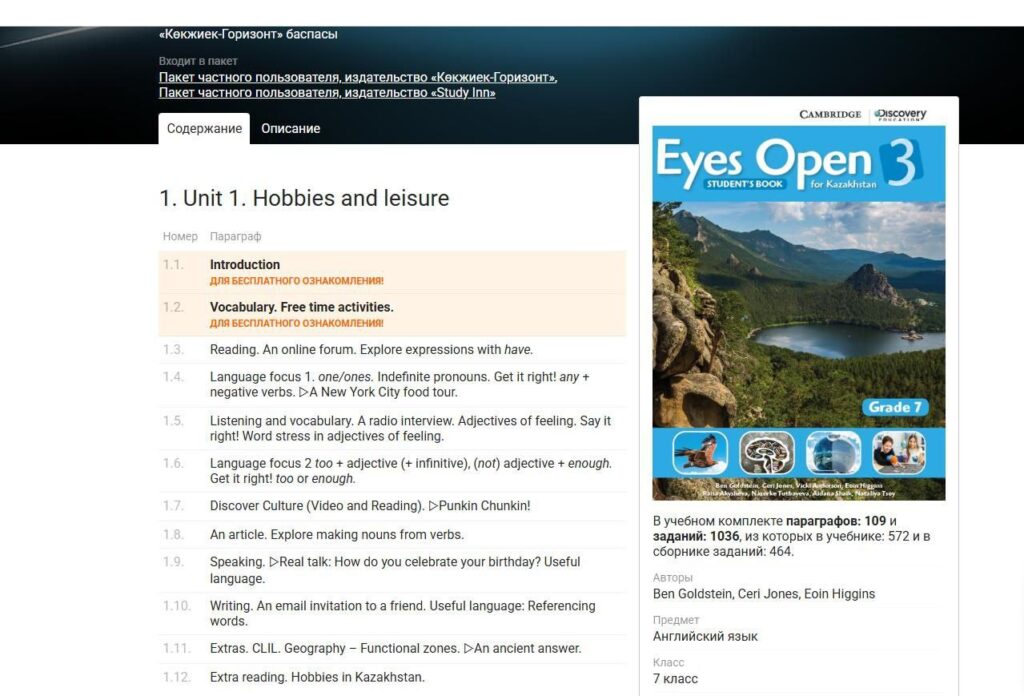The width and height of the screenshot is (1024, 696).
Task: Open Extra reading. Hobbies in Kazakhstan
Action: tap(317, 677)
